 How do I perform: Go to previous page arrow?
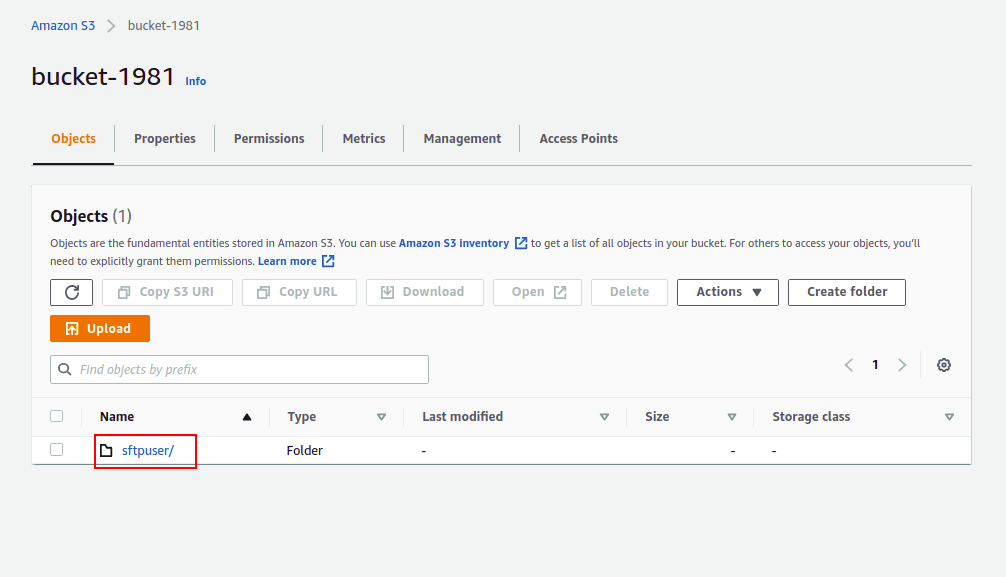(849, 365)
